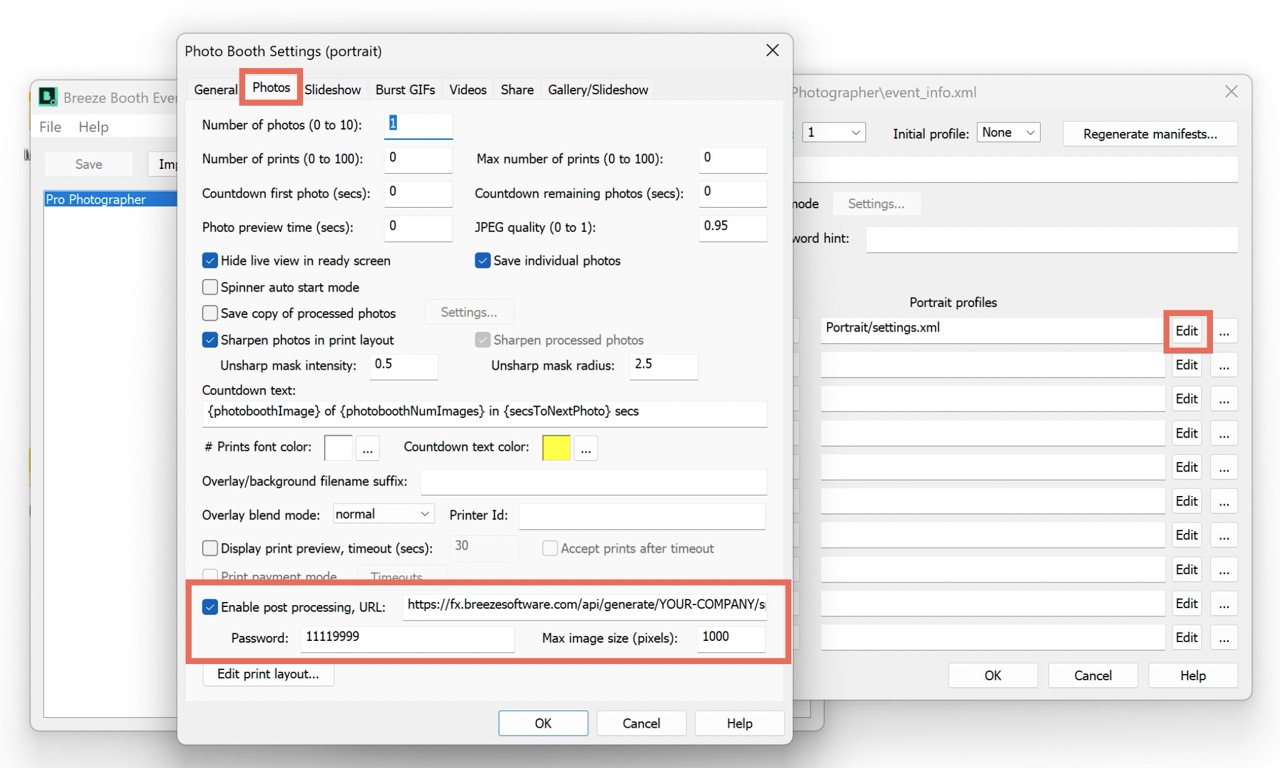The width and height of the screenshot is (1280, 768).
Task: Click browse button beside Prints font color
Action: pos(367,448)
